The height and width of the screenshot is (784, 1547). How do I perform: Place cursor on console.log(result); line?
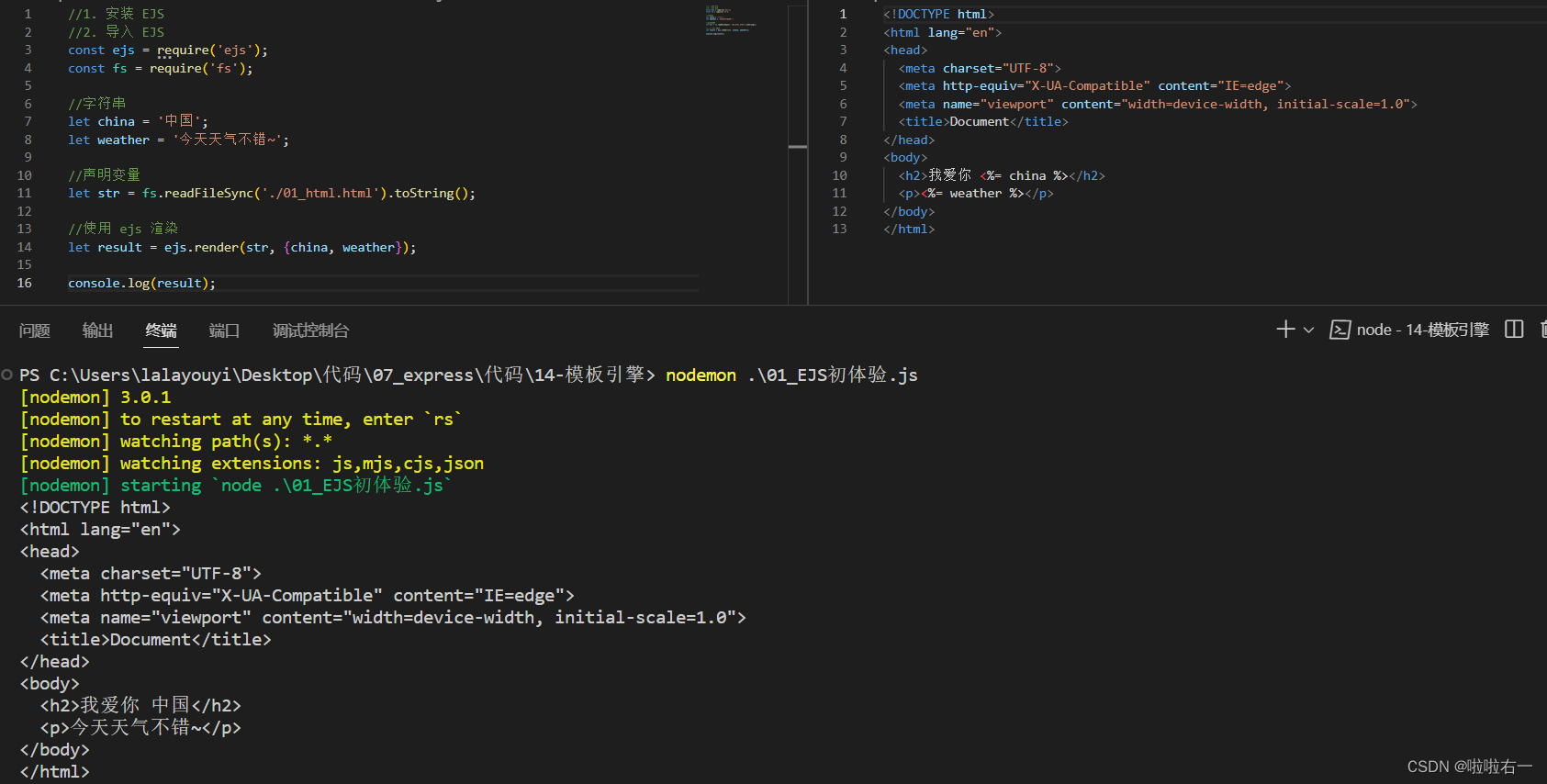click(141, 283)
